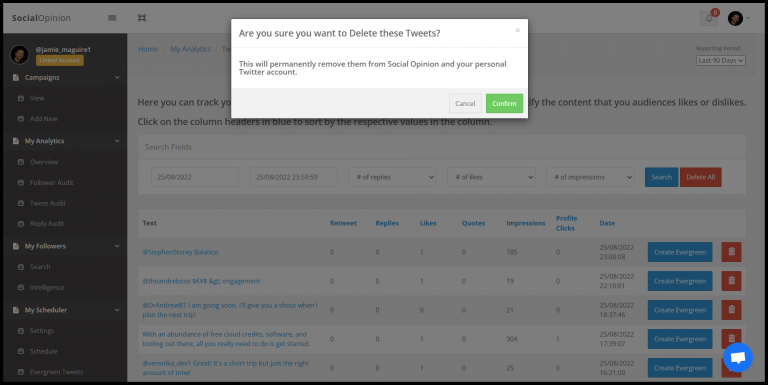The height and width of the screenshot is (385, 768).
Task: Go to the Home breadcrumb
Action: [148, 49]
